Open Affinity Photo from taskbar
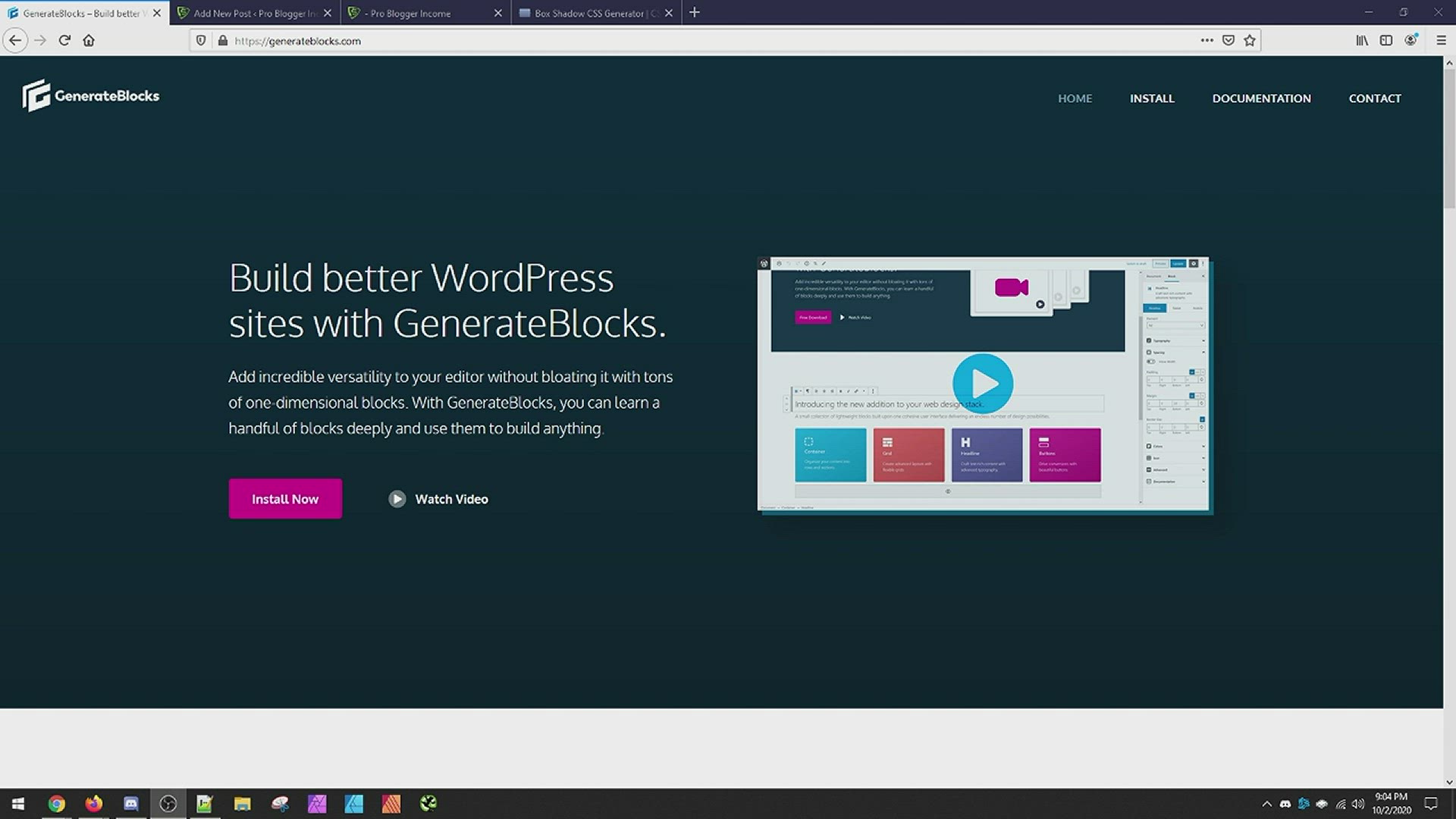The height and width of the screenshot is (819, 1456). (x=317, y=804)
